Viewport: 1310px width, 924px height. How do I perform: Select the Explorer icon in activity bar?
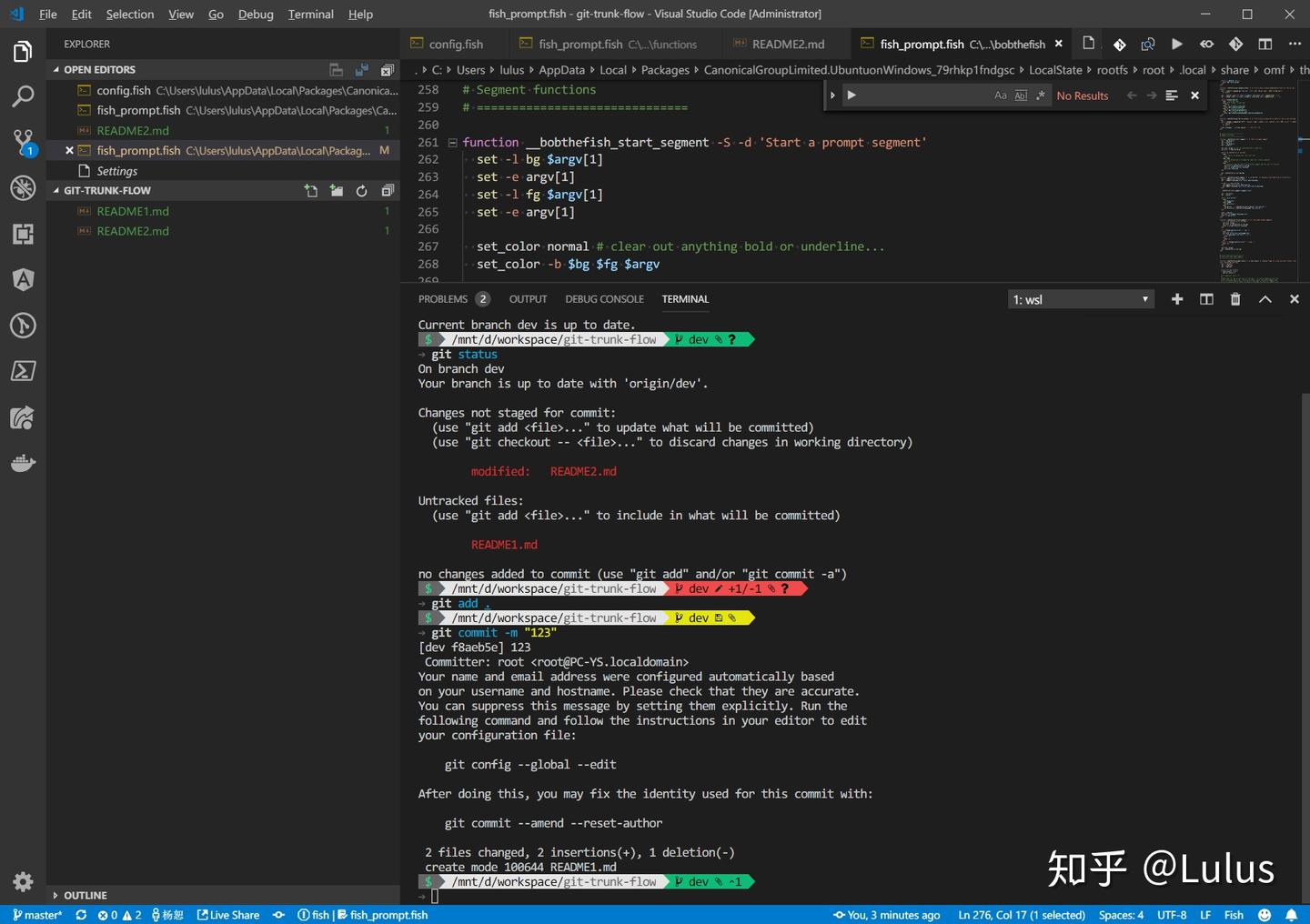point(23,51)
